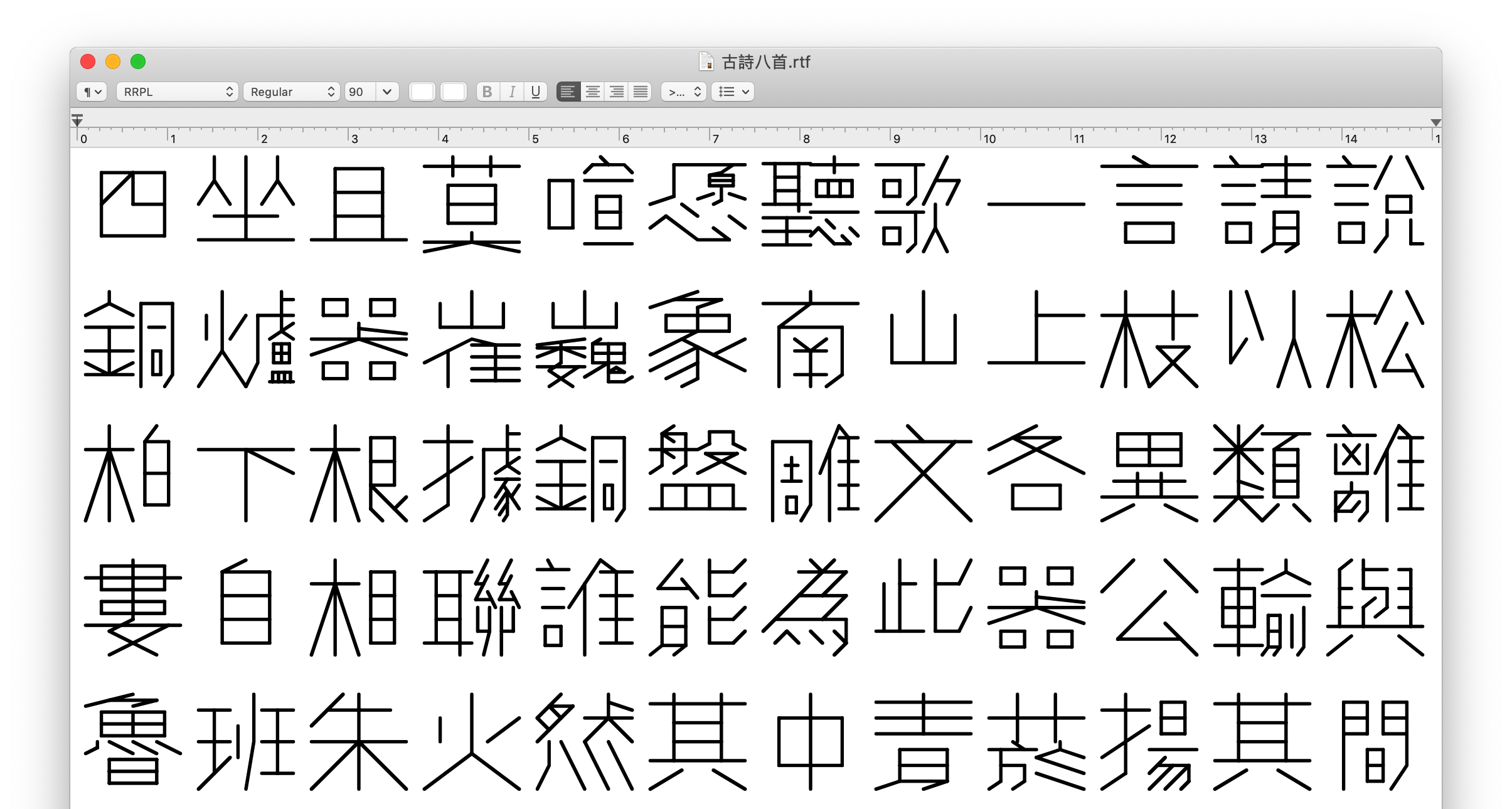Screen dimensions: 1512x809
Task: Justify the text
Action: point(641,92)
